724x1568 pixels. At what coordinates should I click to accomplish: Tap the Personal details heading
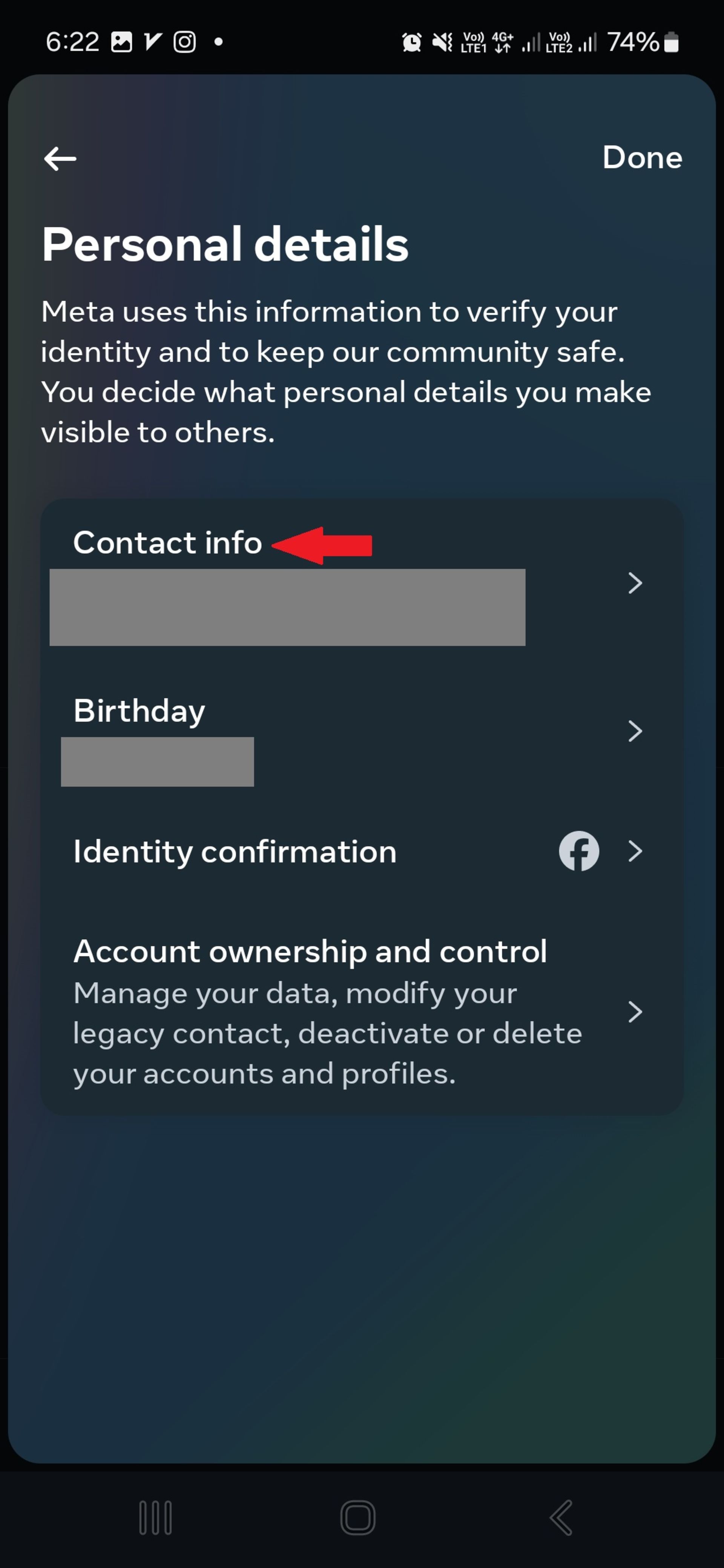click(x=225, y=244)
